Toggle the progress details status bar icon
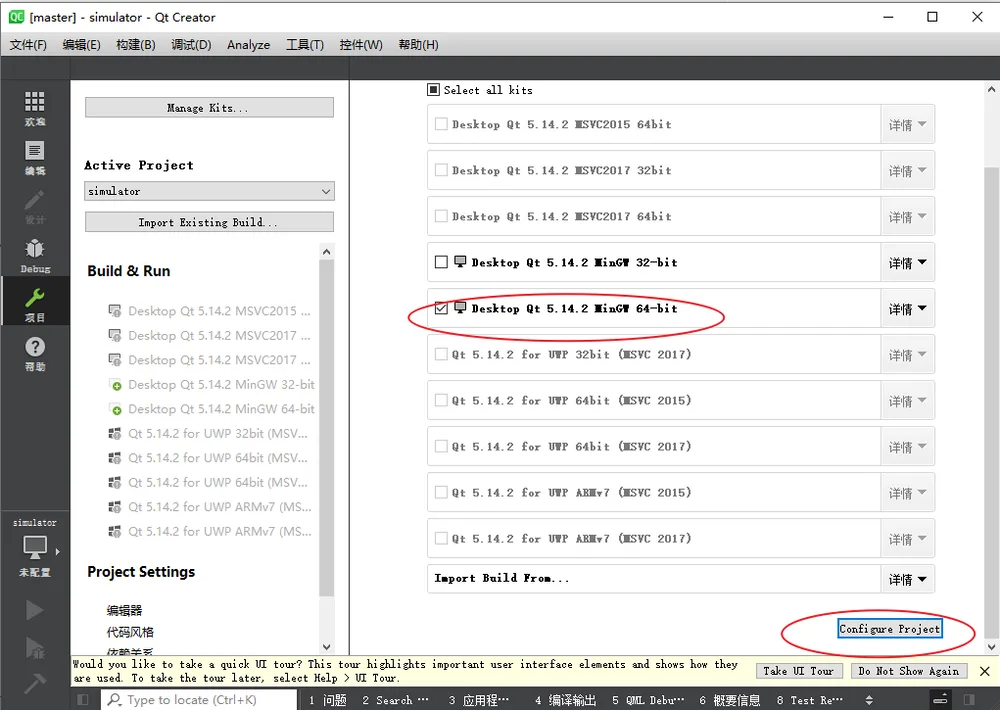The width and height of the screenshot is (1000, 710). pyautogui.click(x=941, y=700)
